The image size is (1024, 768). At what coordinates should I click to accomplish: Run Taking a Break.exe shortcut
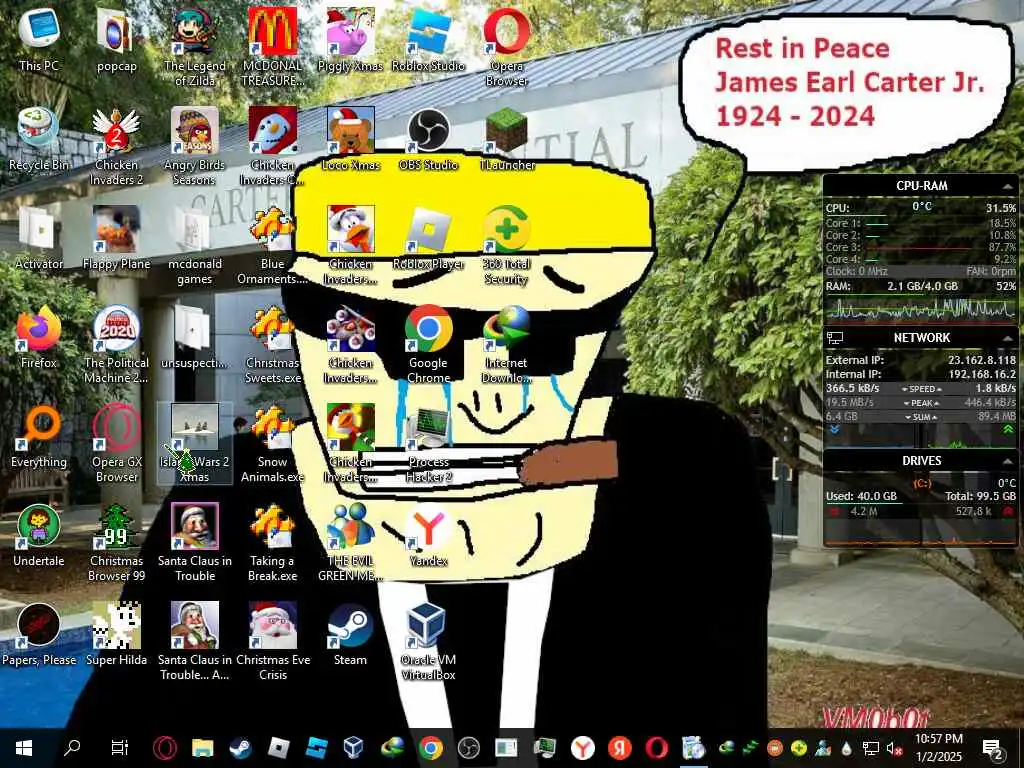coord(272,543)
